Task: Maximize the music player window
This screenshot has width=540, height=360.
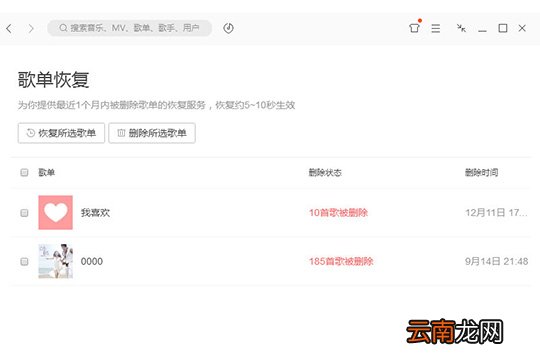Action: pyautogui.click(x=503, y=28)
